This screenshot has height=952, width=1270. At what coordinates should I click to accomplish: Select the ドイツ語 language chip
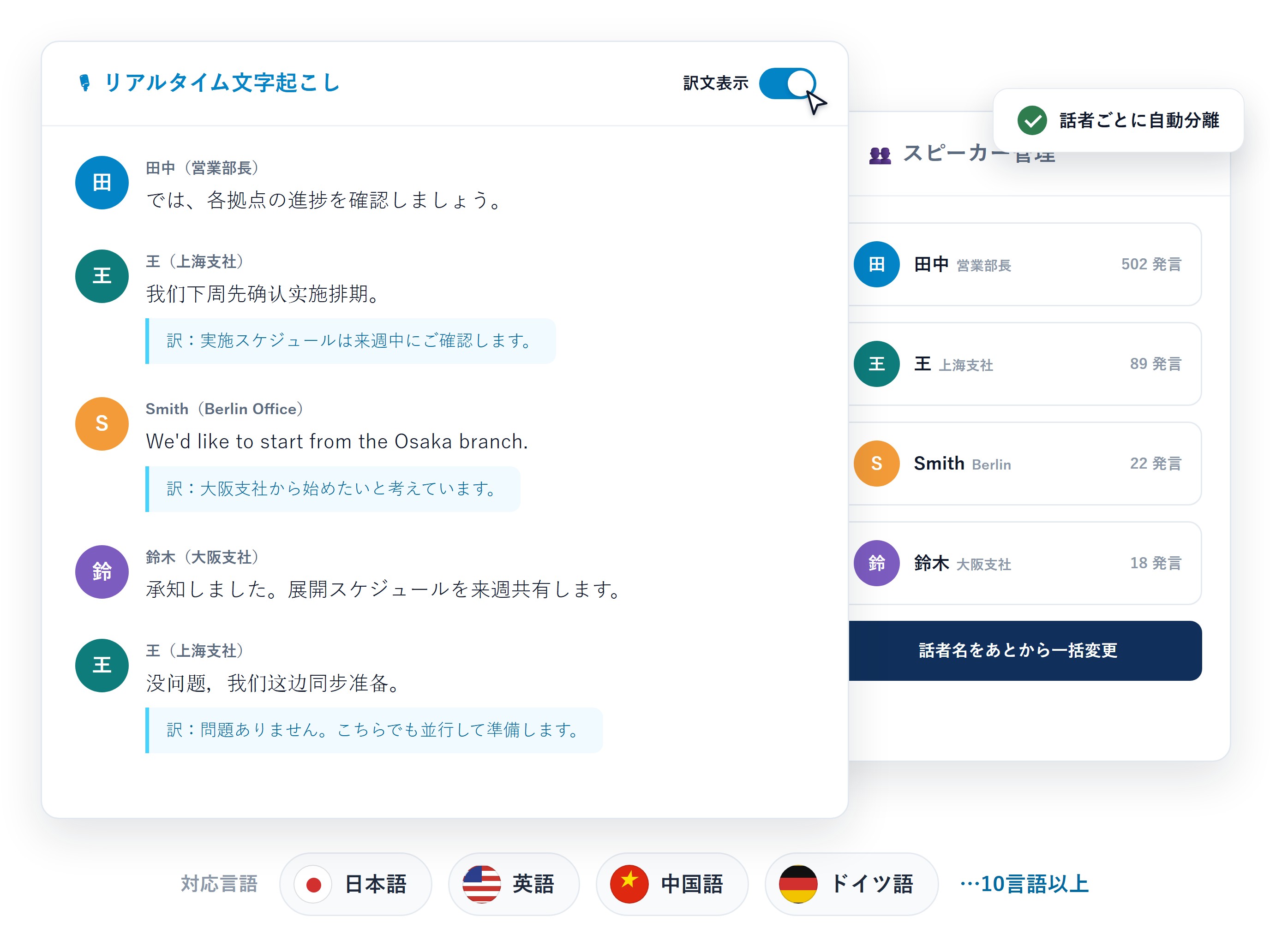pos(851,884)
